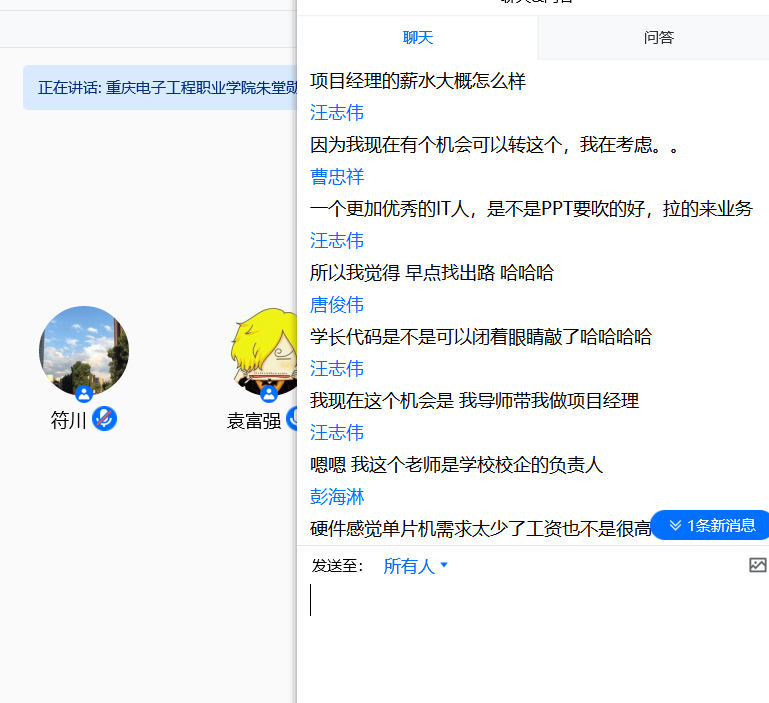
Task: Click the user badge on 符川's avatar
Action: click(x=84, y=394)
